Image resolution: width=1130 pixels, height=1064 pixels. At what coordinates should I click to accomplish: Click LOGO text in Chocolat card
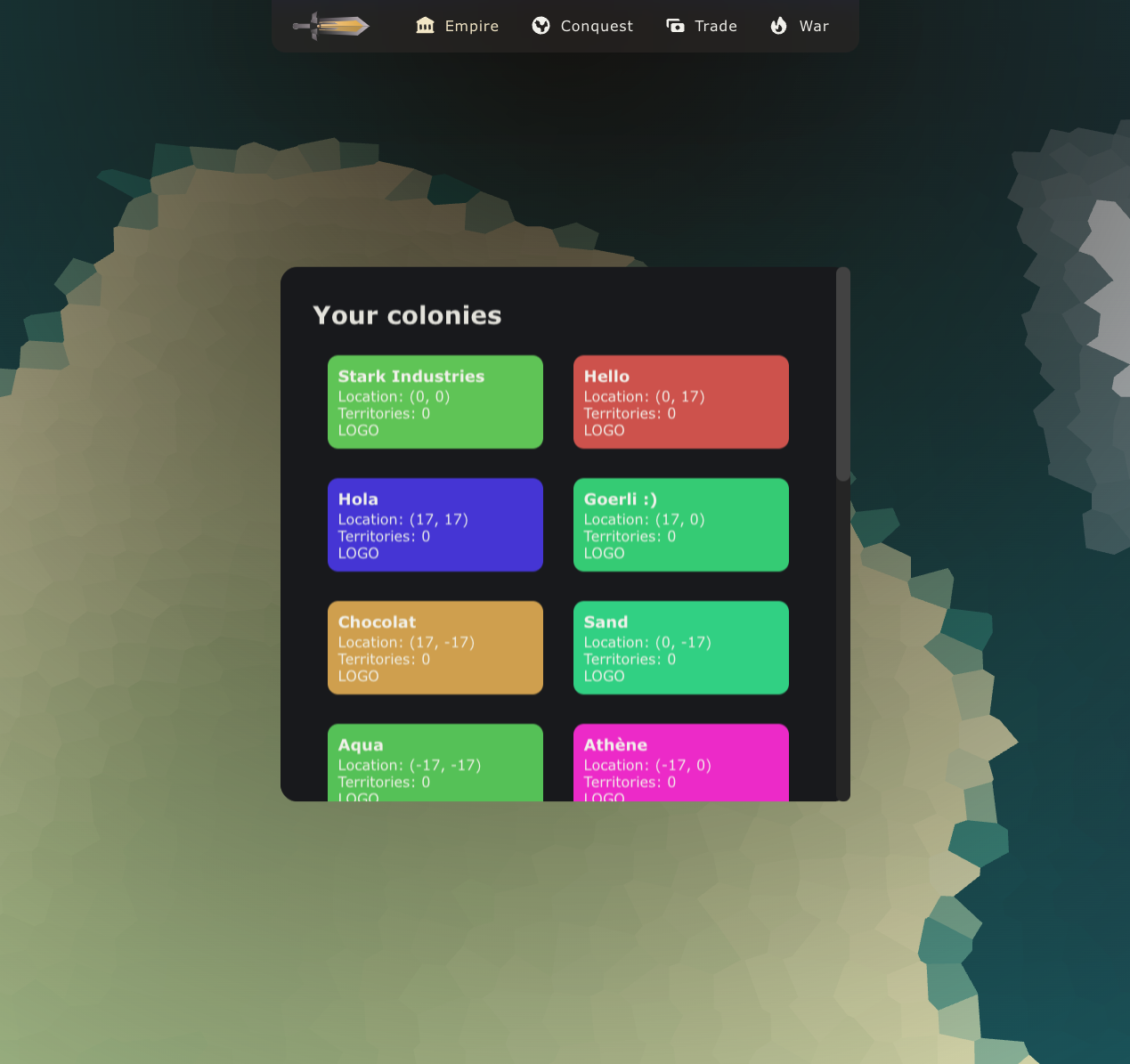358,677
